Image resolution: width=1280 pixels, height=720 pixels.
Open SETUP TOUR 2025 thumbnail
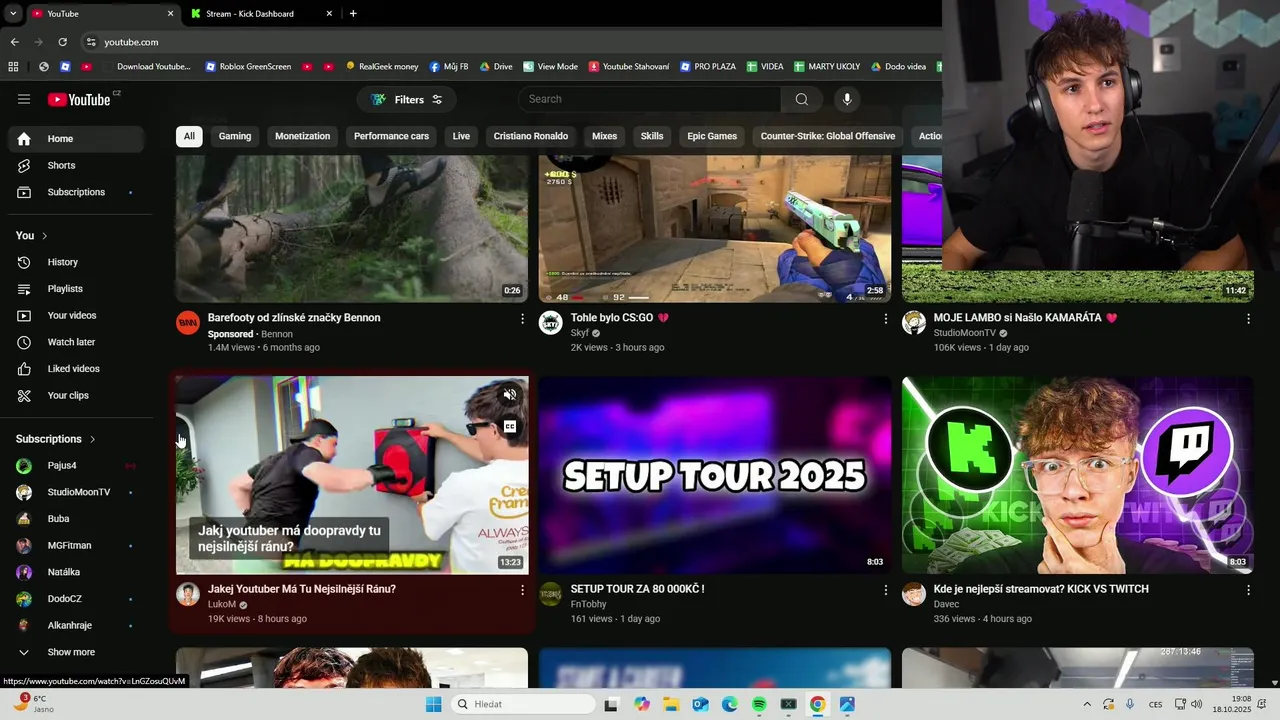coord(715,475)
